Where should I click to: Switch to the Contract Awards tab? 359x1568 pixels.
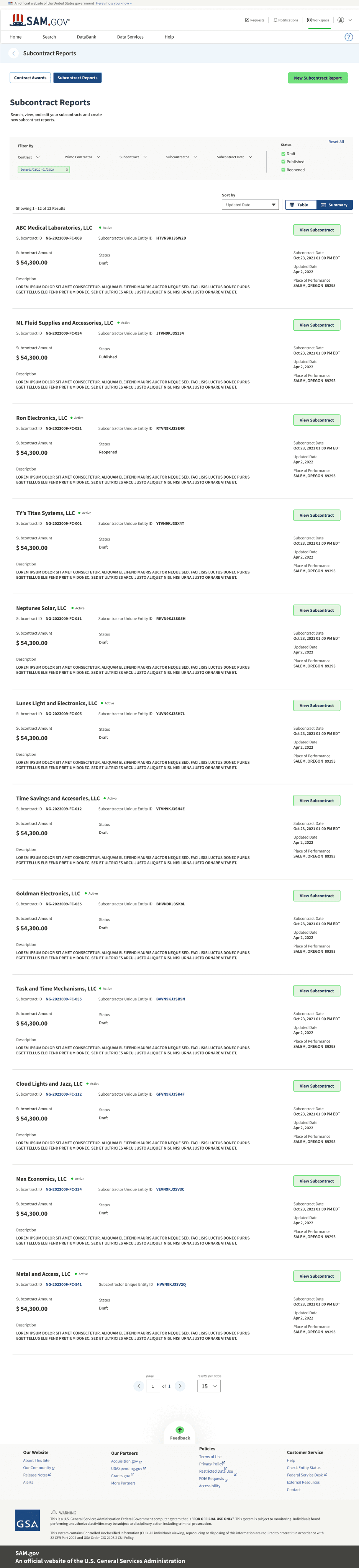click(x=31, y=78)
